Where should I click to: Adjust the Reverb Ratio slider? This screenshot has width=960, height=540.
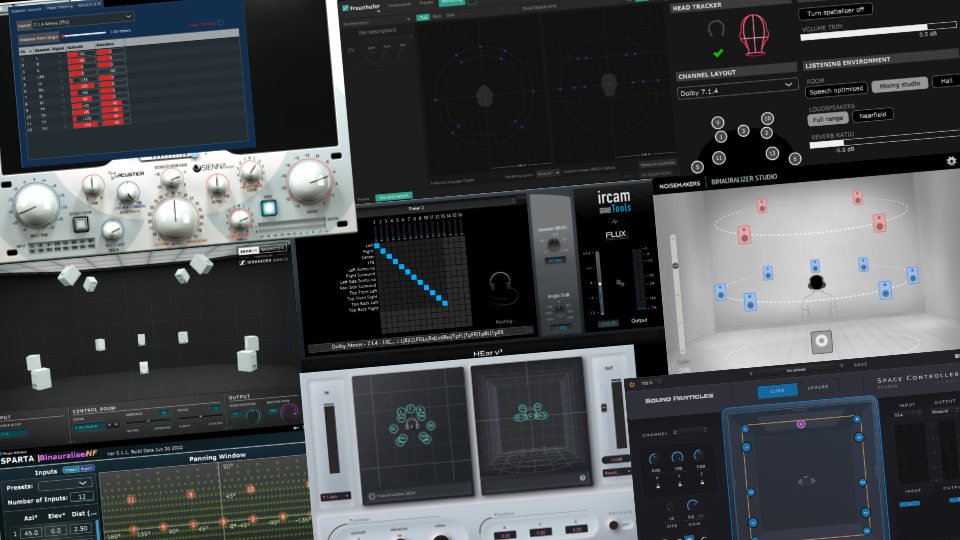[x=885, y=140]
